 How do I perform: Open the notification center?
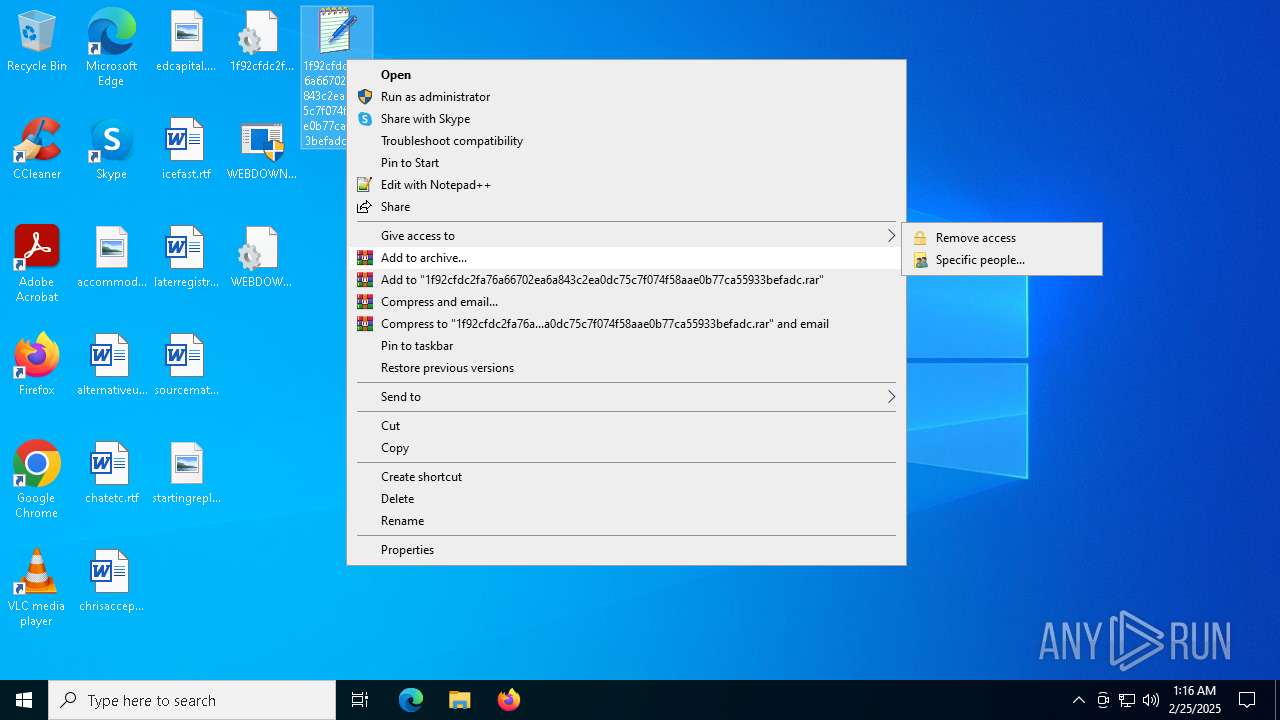click(x=1247, y=700)
